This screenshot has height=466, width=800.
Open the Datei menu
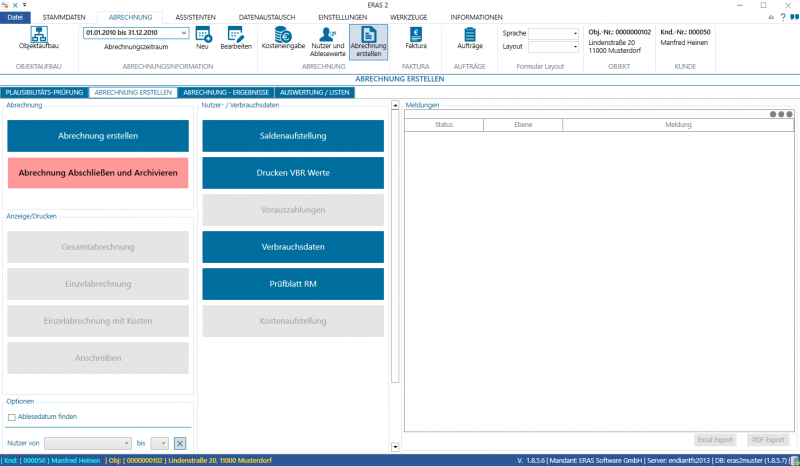[x=15, y=17]
